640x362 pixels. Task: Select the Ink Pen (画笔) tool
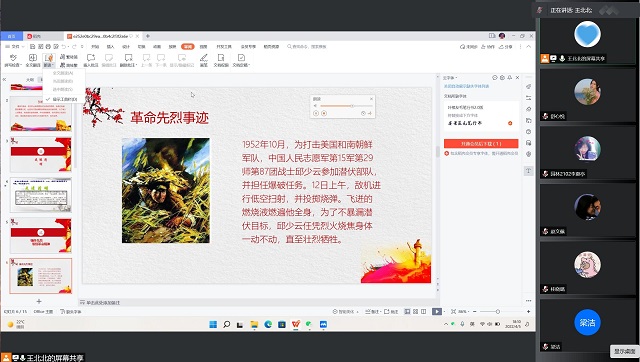pyautogui.click(x=204, y=60)
